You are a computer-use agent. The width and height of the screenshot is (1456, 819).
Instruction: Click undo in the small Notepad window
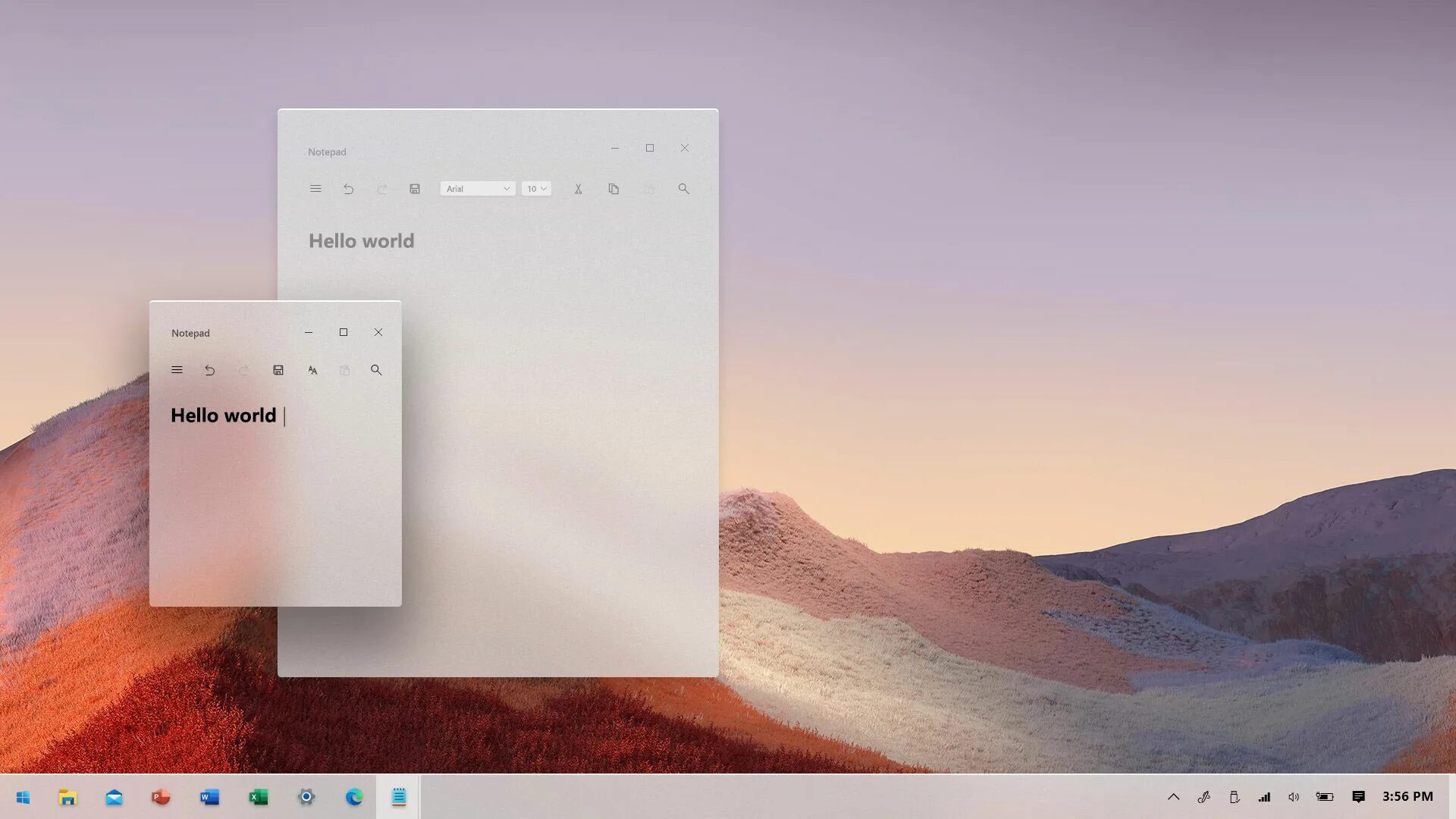pyautogui.click(x=210, y=370)
